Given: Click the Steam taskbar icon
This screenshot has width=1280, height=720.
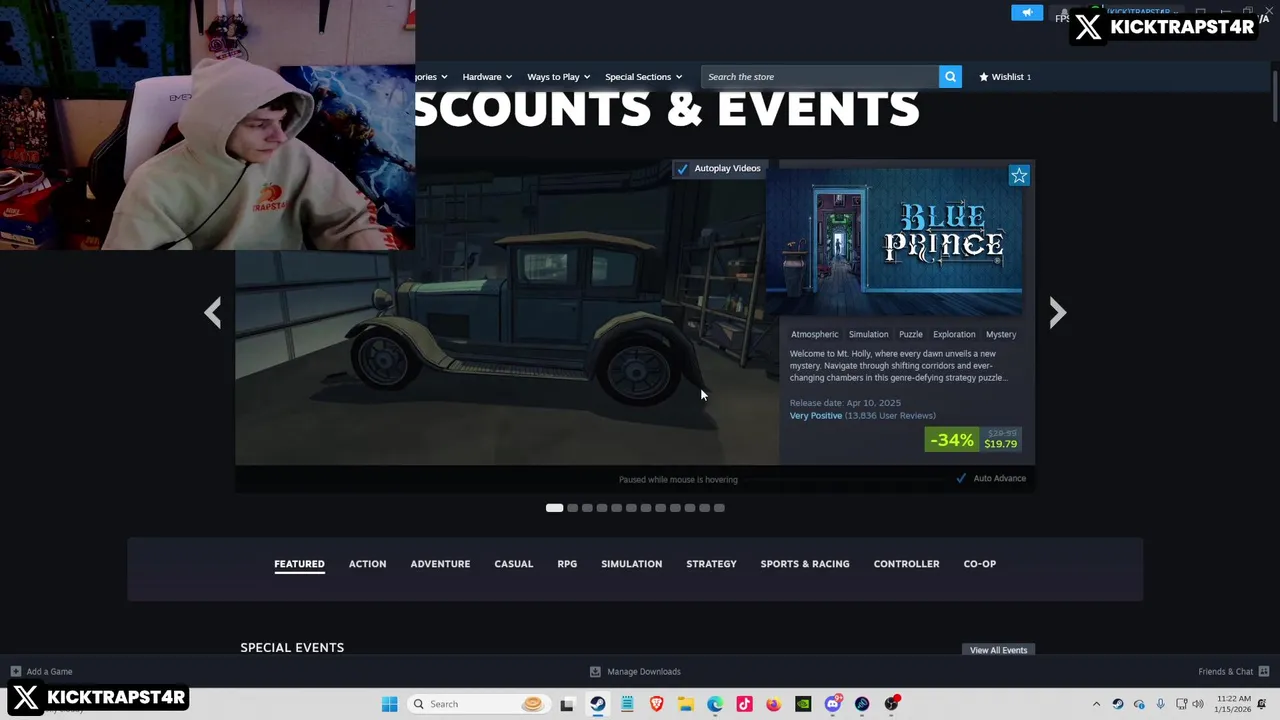Looking at the screenshot, I should 597,704.
